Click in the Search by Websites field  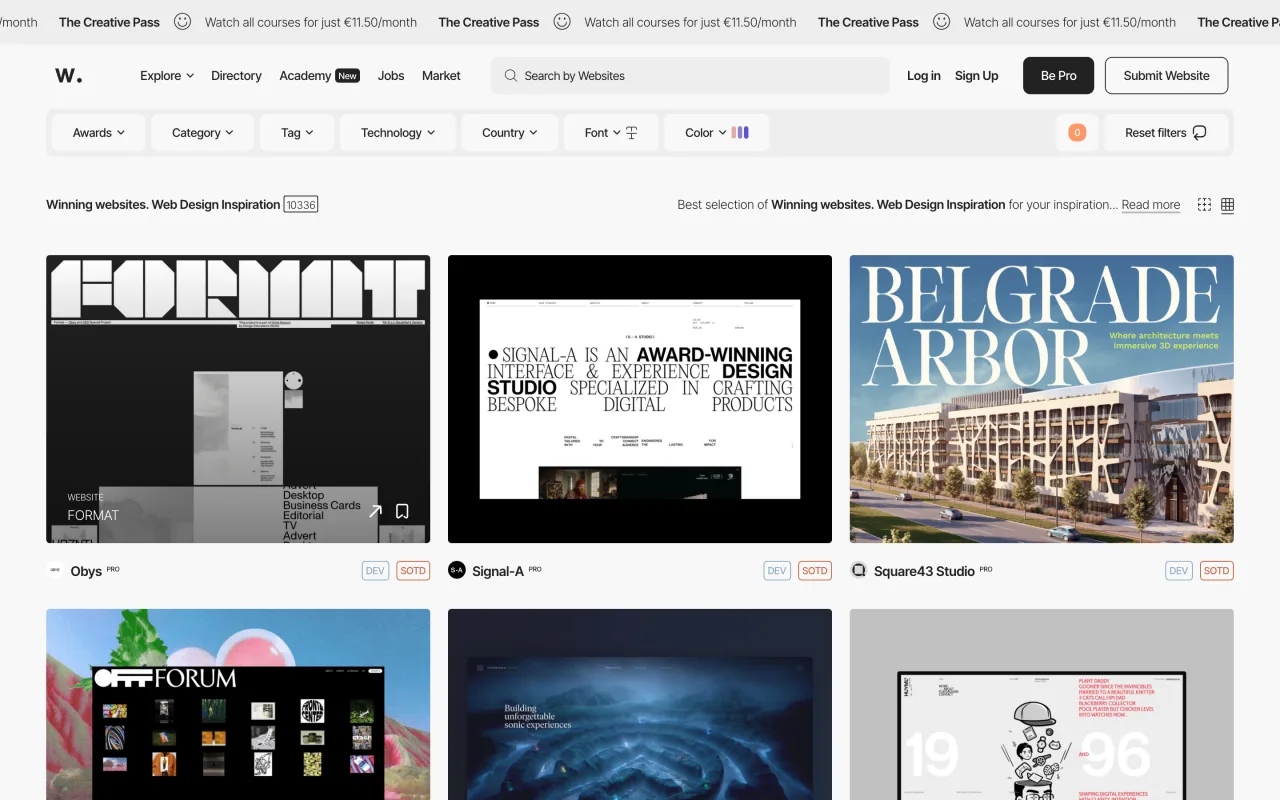coord(690,76)
